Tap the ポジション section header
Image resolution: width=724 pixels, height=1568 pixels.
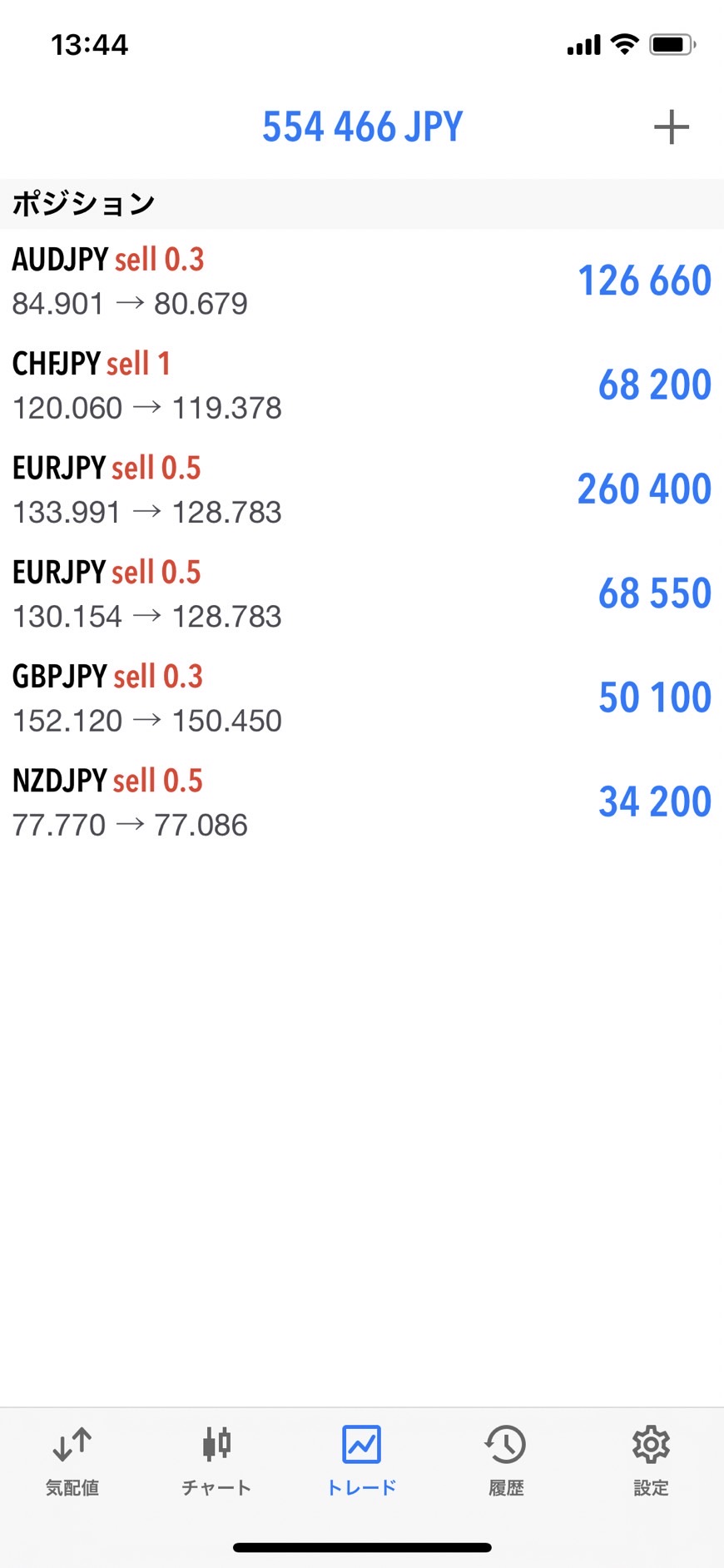83,204
